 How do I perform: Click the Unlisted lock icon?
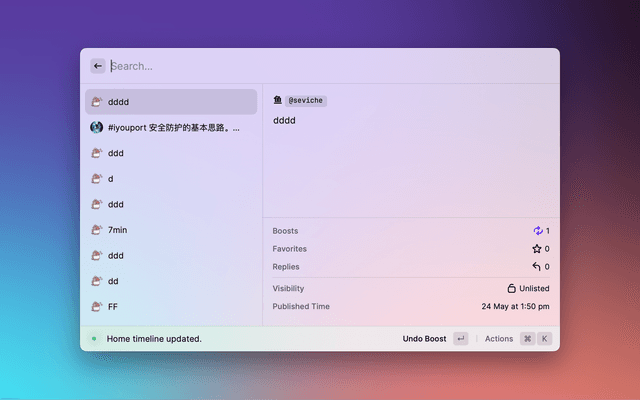(x=512, y=288)
